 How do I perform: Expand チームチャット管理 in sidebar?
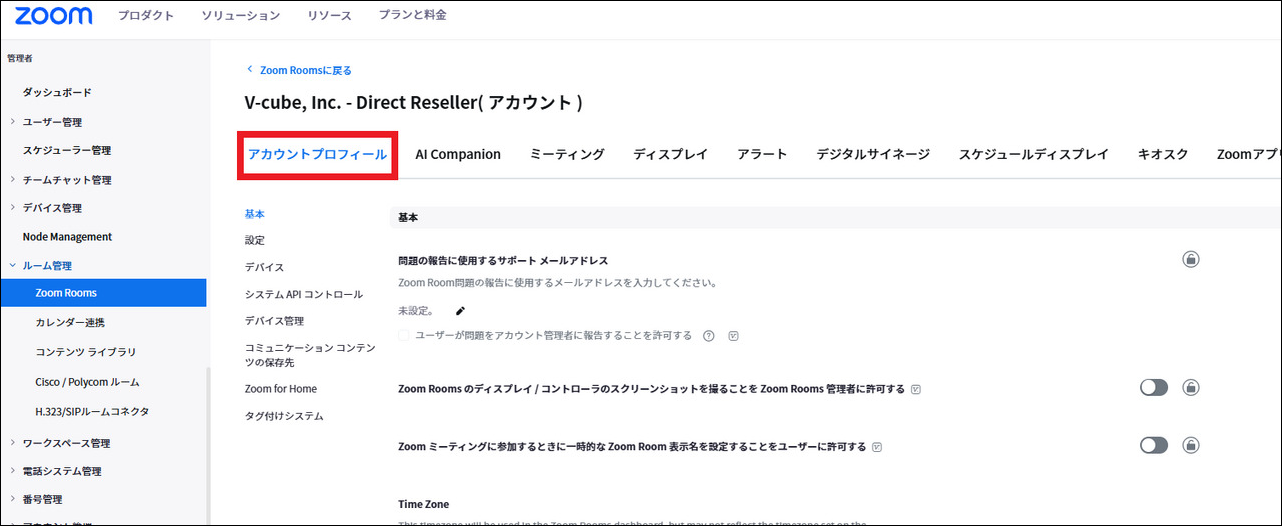coord(12,180)
